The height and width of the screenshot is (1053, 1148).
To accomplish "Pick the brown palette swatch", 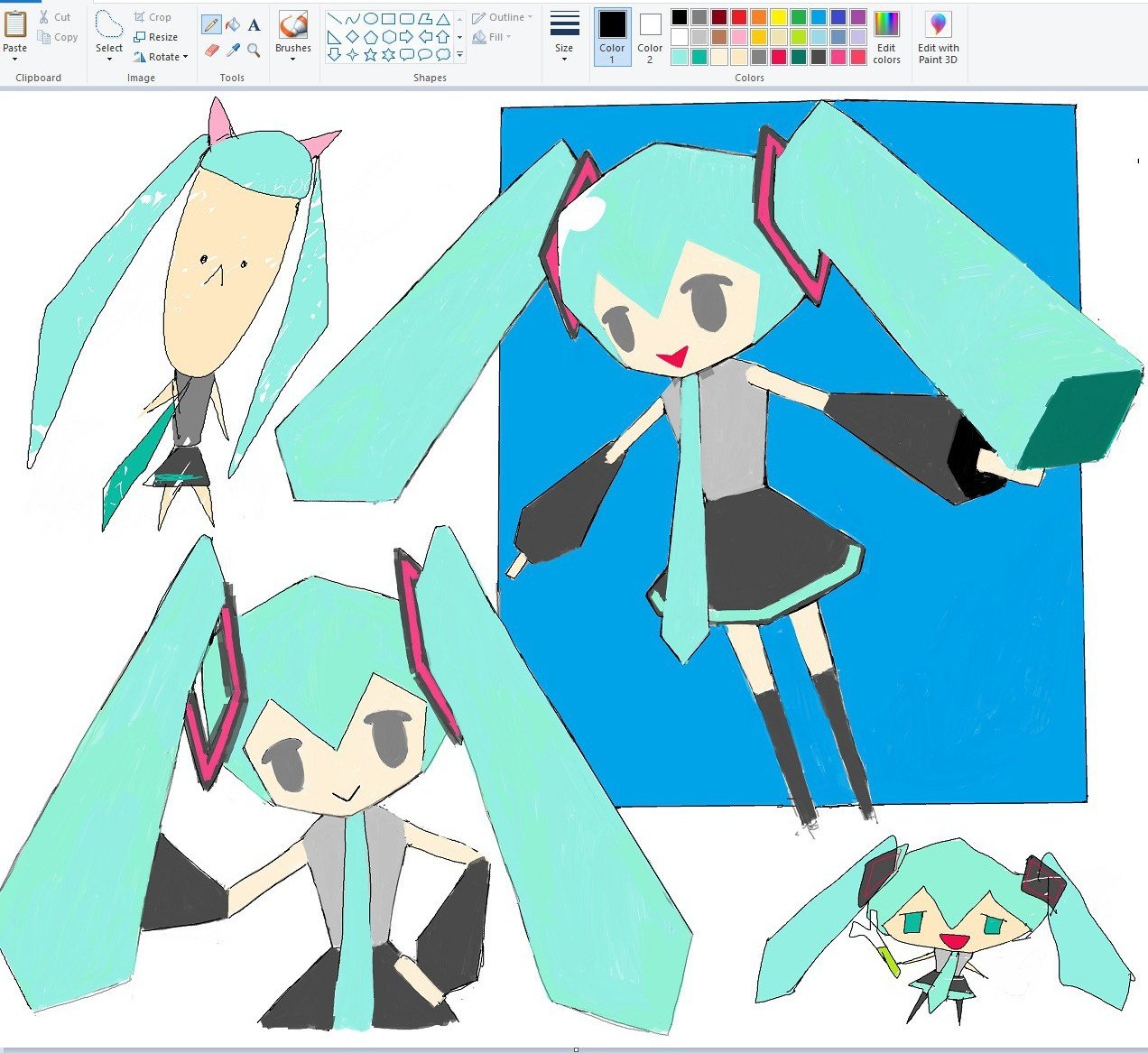I will click(x=719, y=37).
